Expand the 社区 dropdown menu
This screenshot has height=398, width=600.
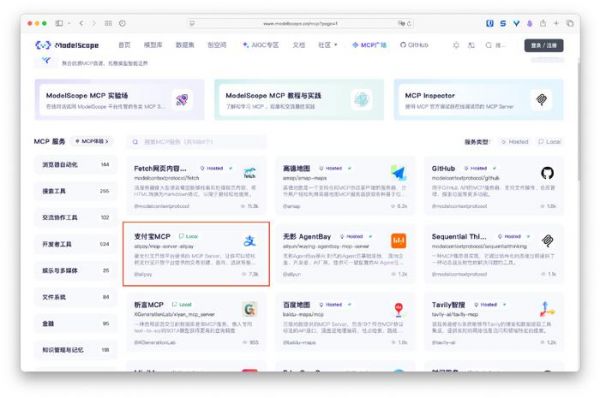(x=328, y=45)
